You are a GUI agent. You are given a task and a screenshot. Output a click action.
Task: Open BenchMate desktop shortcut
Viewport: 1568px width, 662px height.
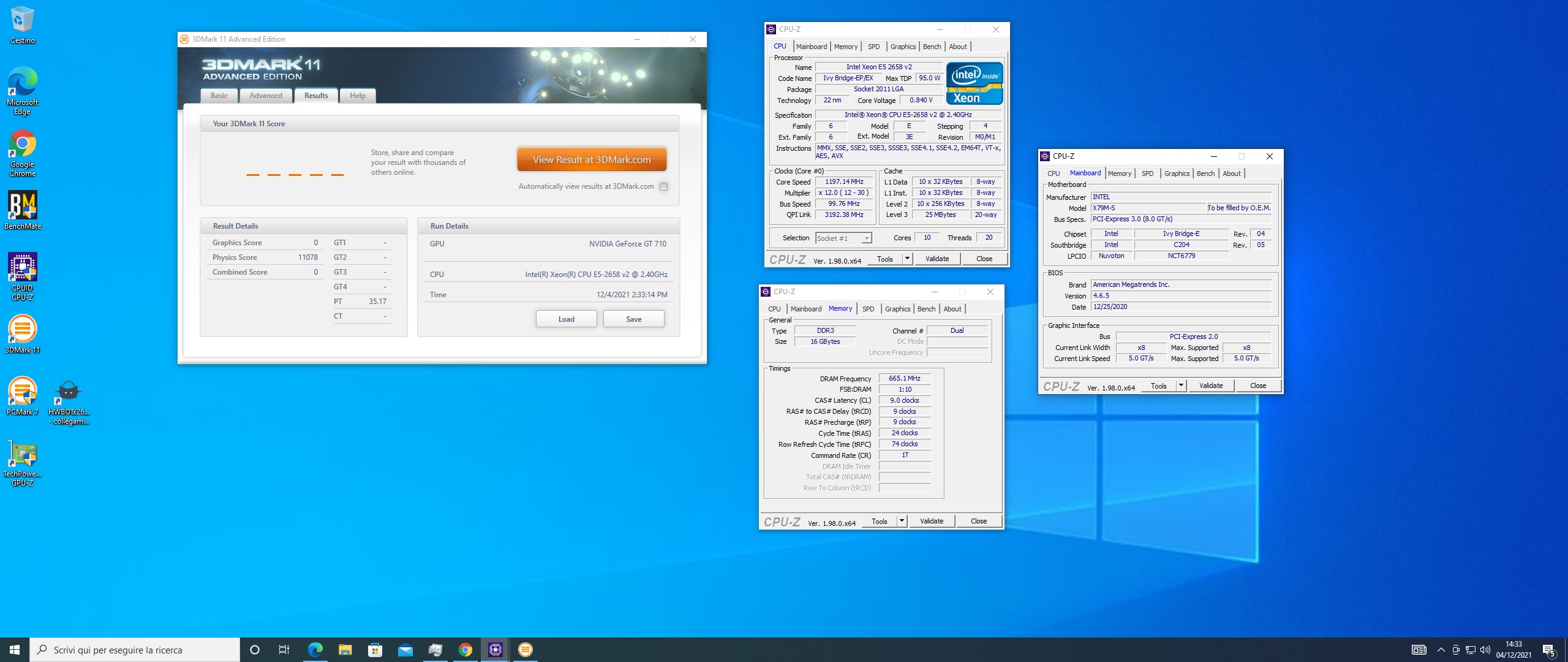tap(22, 210)
